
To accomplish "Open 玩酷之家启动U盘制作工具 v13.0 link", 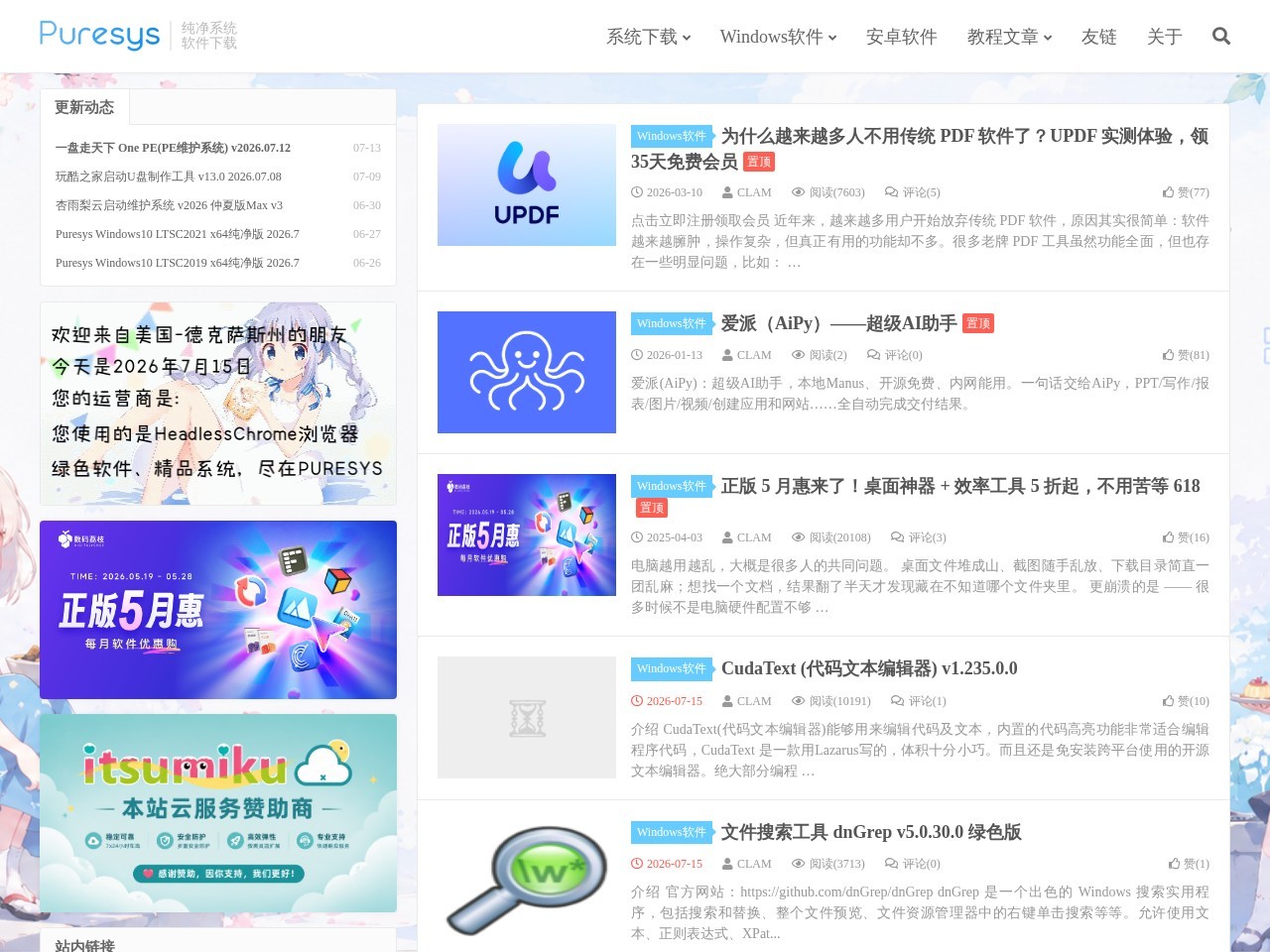I will (x=169, y=177).
